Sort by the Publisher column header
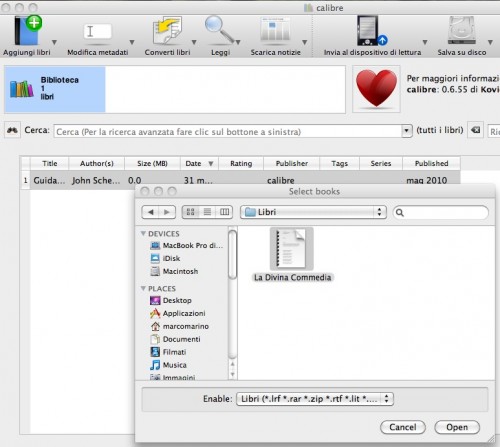The height and width of the screenshot is (447, 500). 292,163
